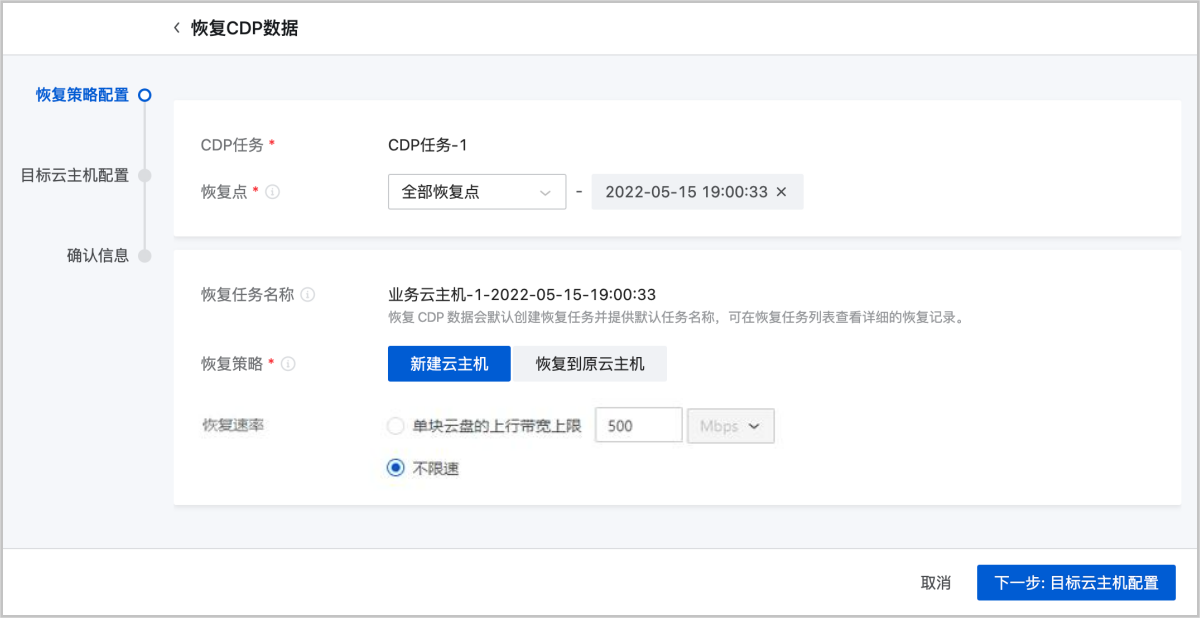This screenshot has height=618, width=1200.
Task: Click the 恢复策略配置 step label
Action: click(82, 95)
